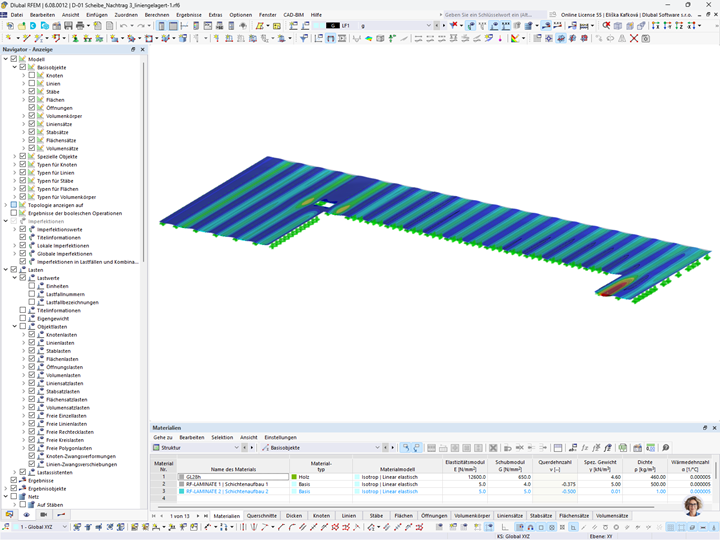Click the Undo arrow icon

point(124,26)
